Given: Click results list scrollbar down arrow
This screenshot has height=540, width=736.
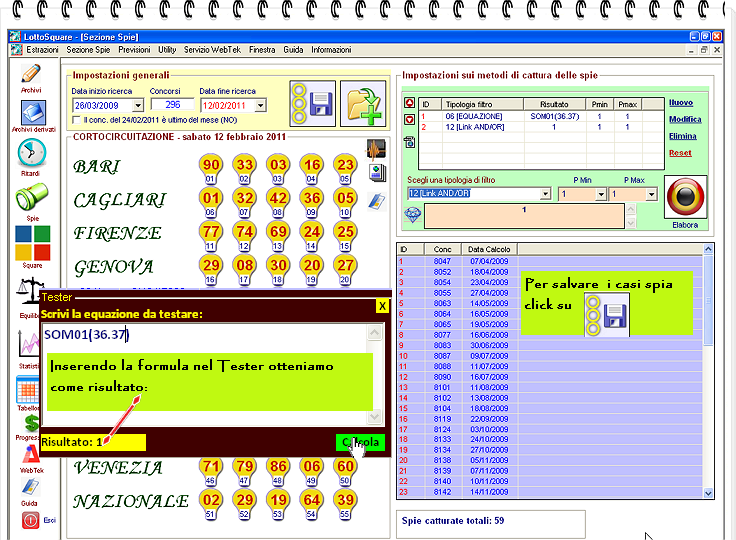Looking at the screenshot, I should (708, 493).
